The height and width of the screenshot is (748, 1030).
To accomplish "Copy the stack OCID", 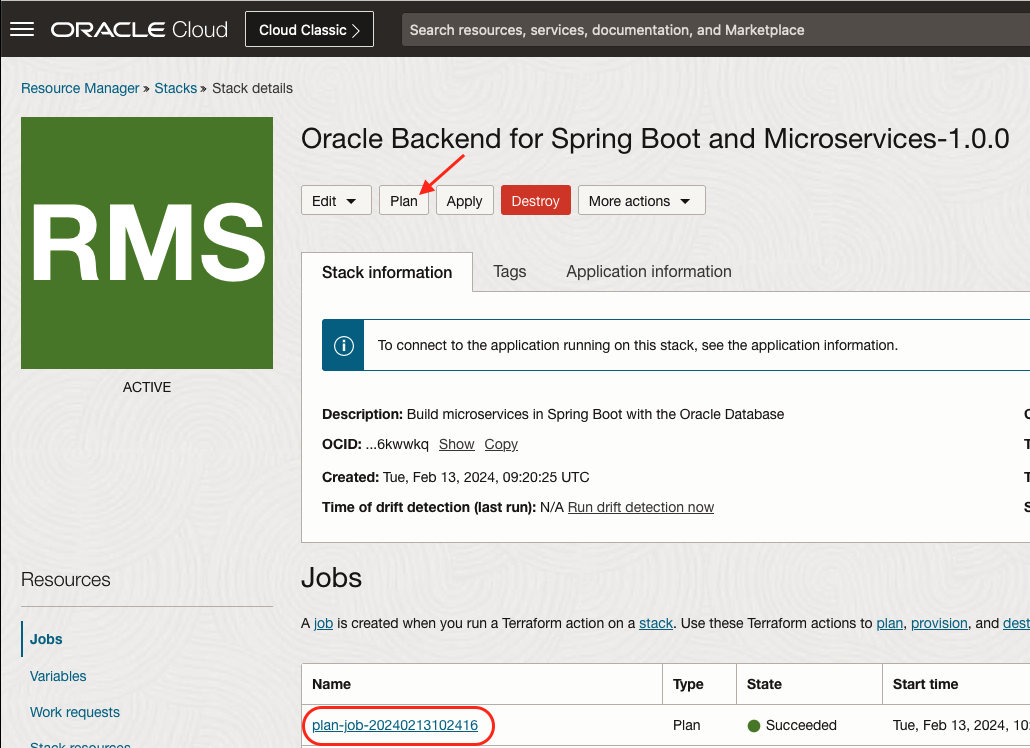I will pos(501,444).
